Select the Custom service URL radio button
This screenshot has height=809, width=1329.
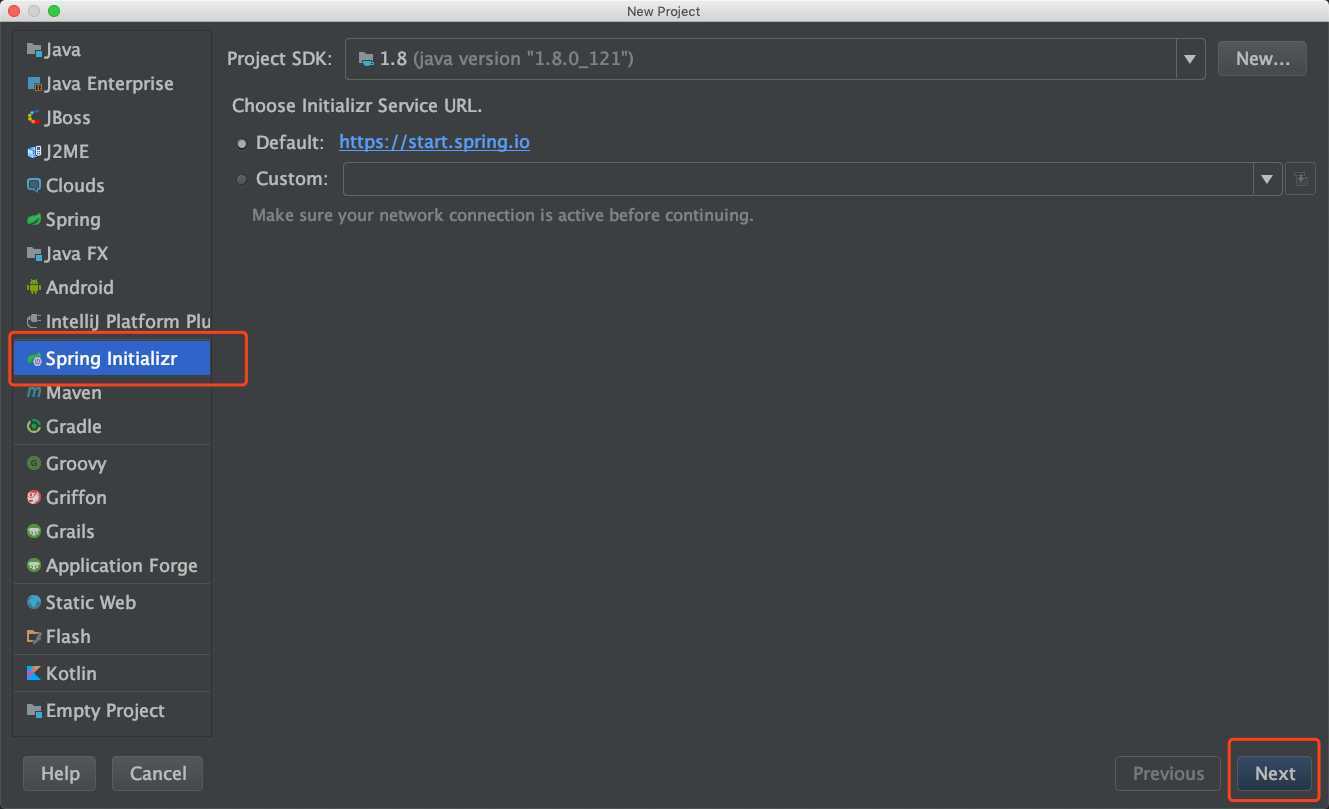[242, 179]
